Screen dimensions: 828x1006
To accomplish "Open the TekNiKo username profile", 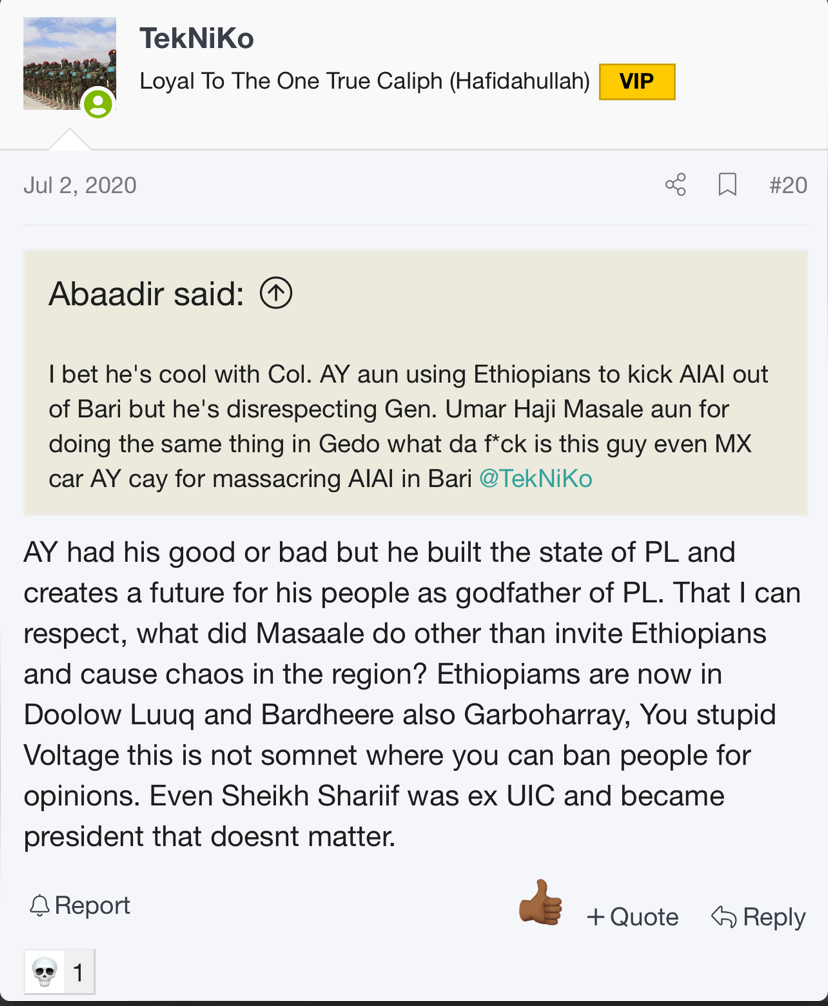I will tap(197, 39).
